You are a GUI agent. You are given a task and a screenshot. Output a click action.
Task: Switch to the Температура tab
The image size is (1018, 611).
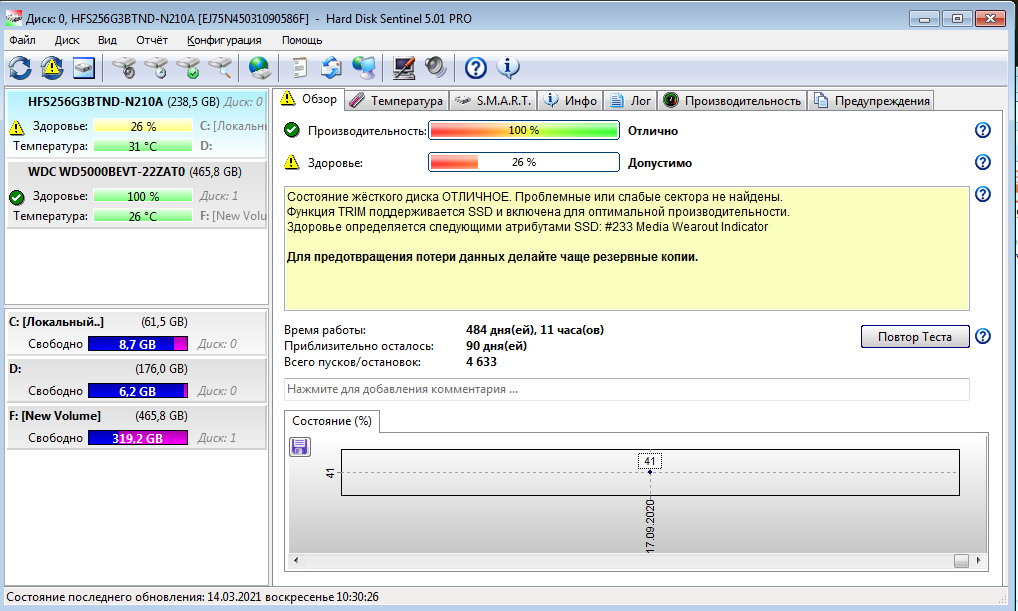pyautogui.click(x=397, y=101)
